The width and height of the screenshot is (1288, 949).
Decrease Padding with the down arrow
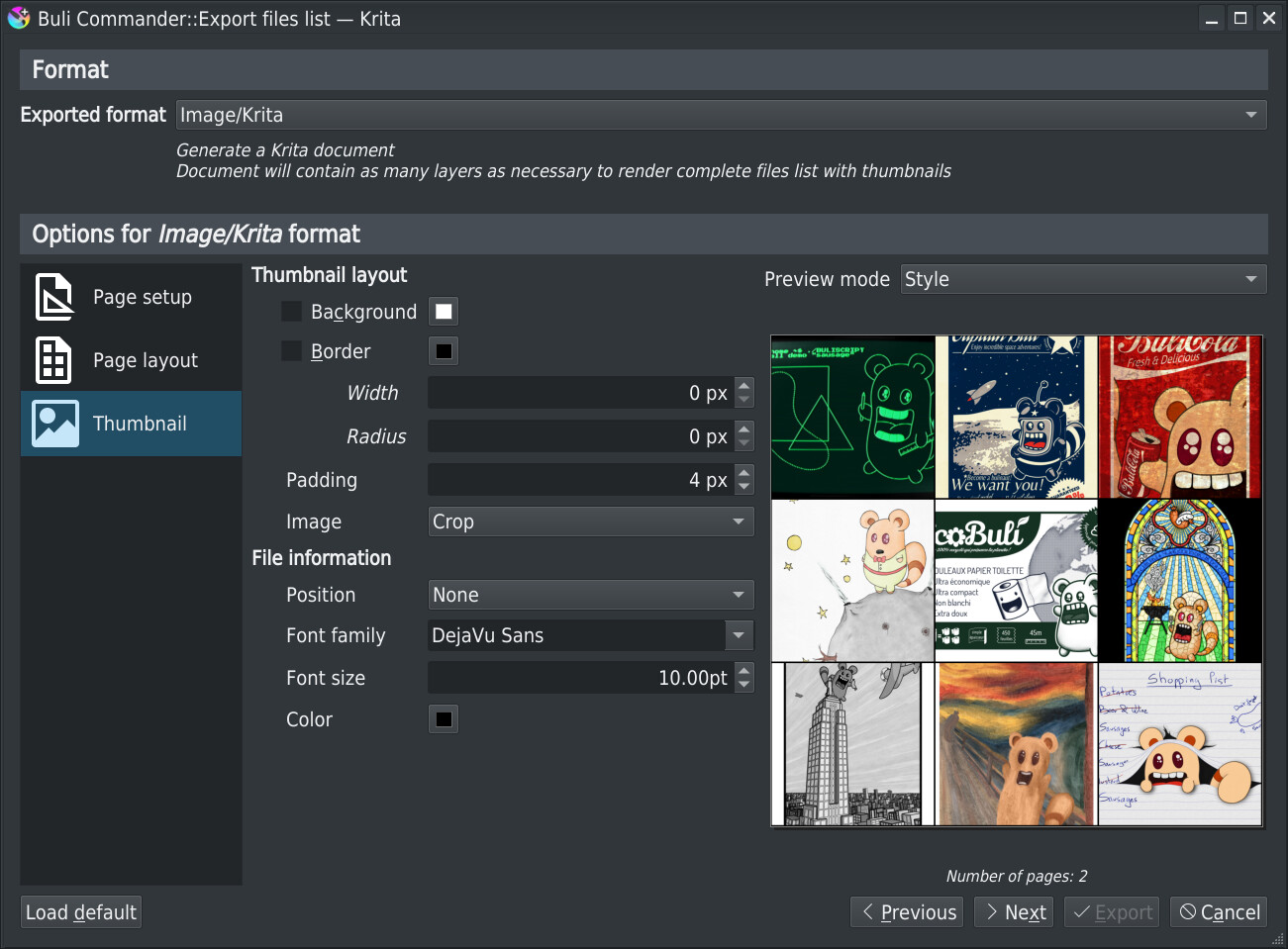pos(744,488)
